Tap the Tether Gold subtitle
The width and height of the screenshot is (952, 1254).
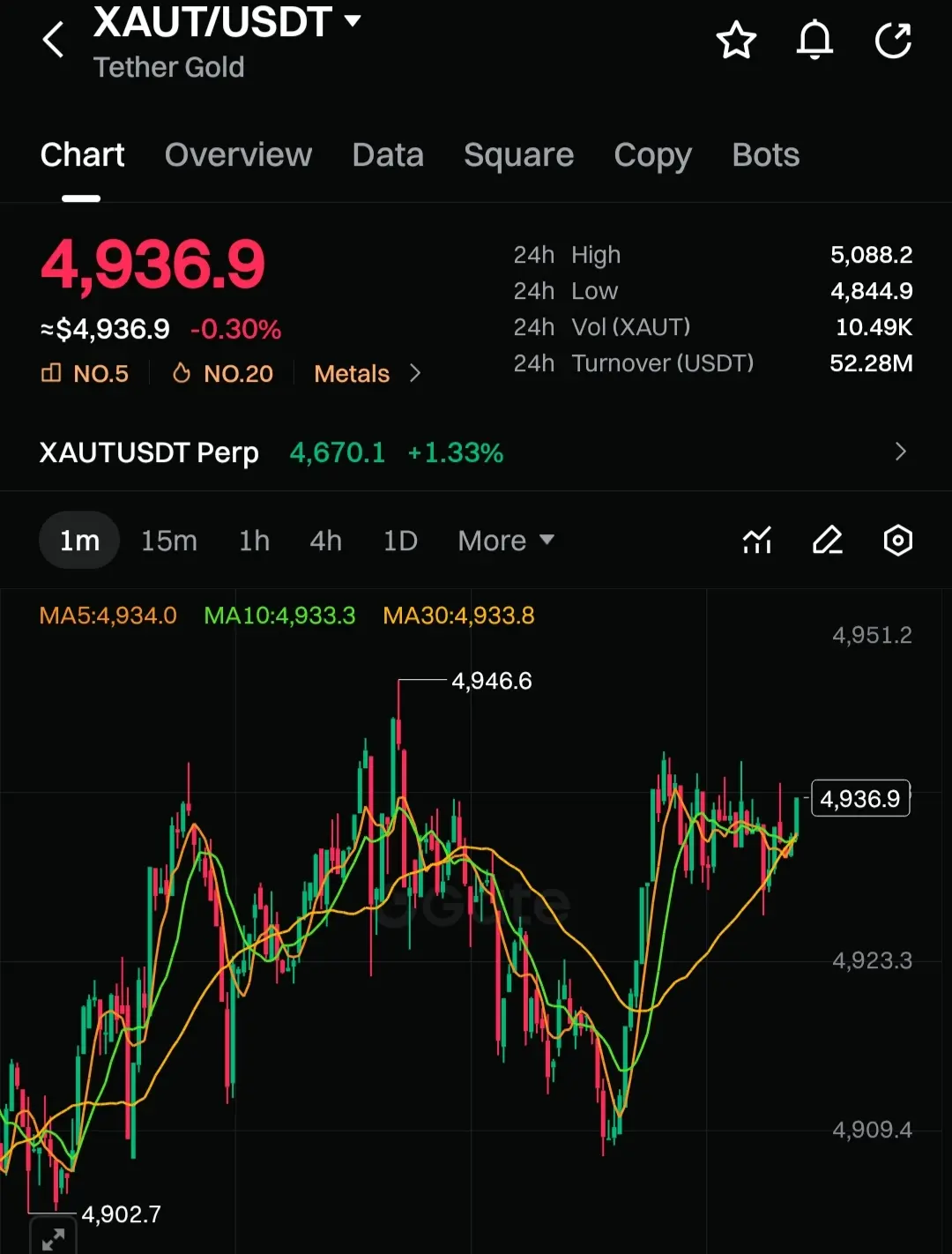click(x=168, y=67)
